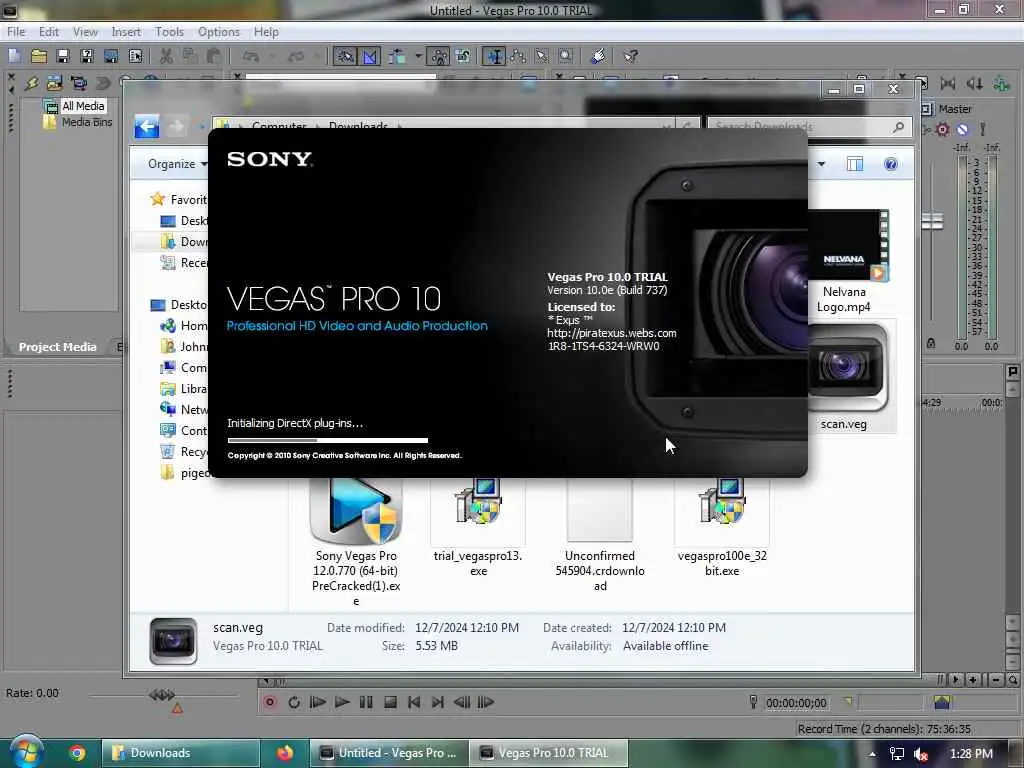Click the Stop button in transport bar
1024x768 pixels.
pyautogui.click(x=391, y=703)
